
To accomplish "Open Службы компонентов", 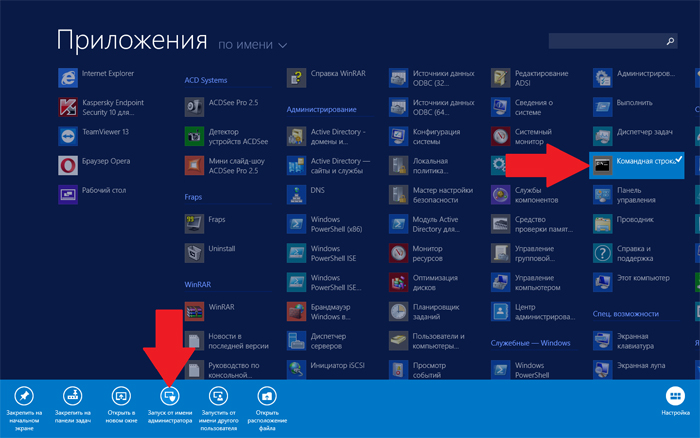I will click(x=500, y=195).
